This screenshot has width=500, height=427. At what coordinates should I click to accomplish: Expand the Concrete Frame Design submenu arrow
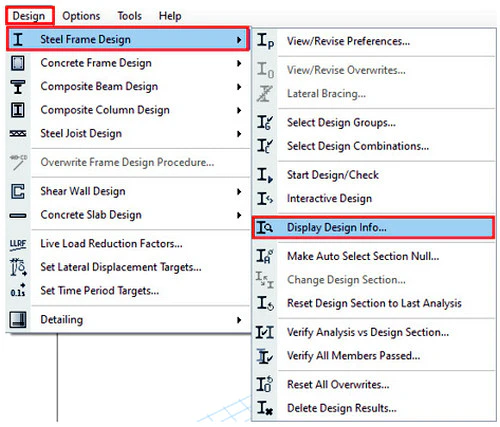239,63
